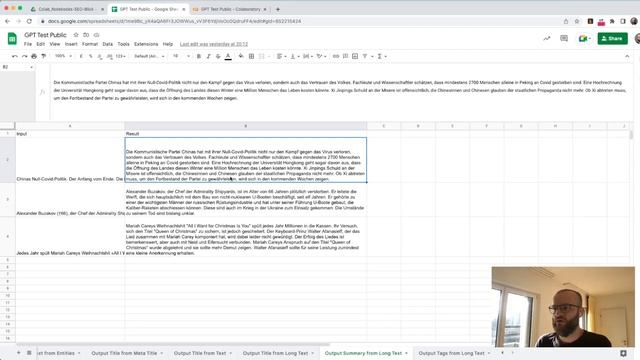Add a new sheet with plus button
The image size is (640, 360).
click(x=18, y=353)
